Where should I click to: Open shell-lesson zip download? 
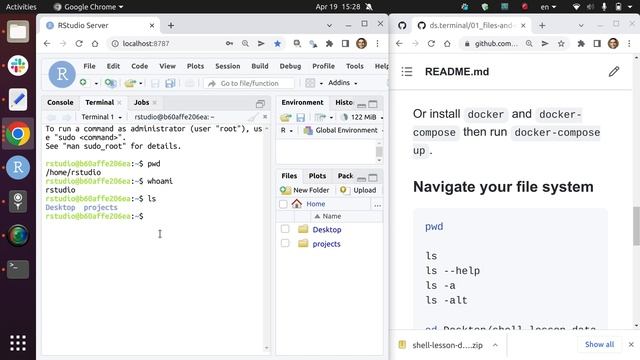pyautogui.click(x=442, y=345)
